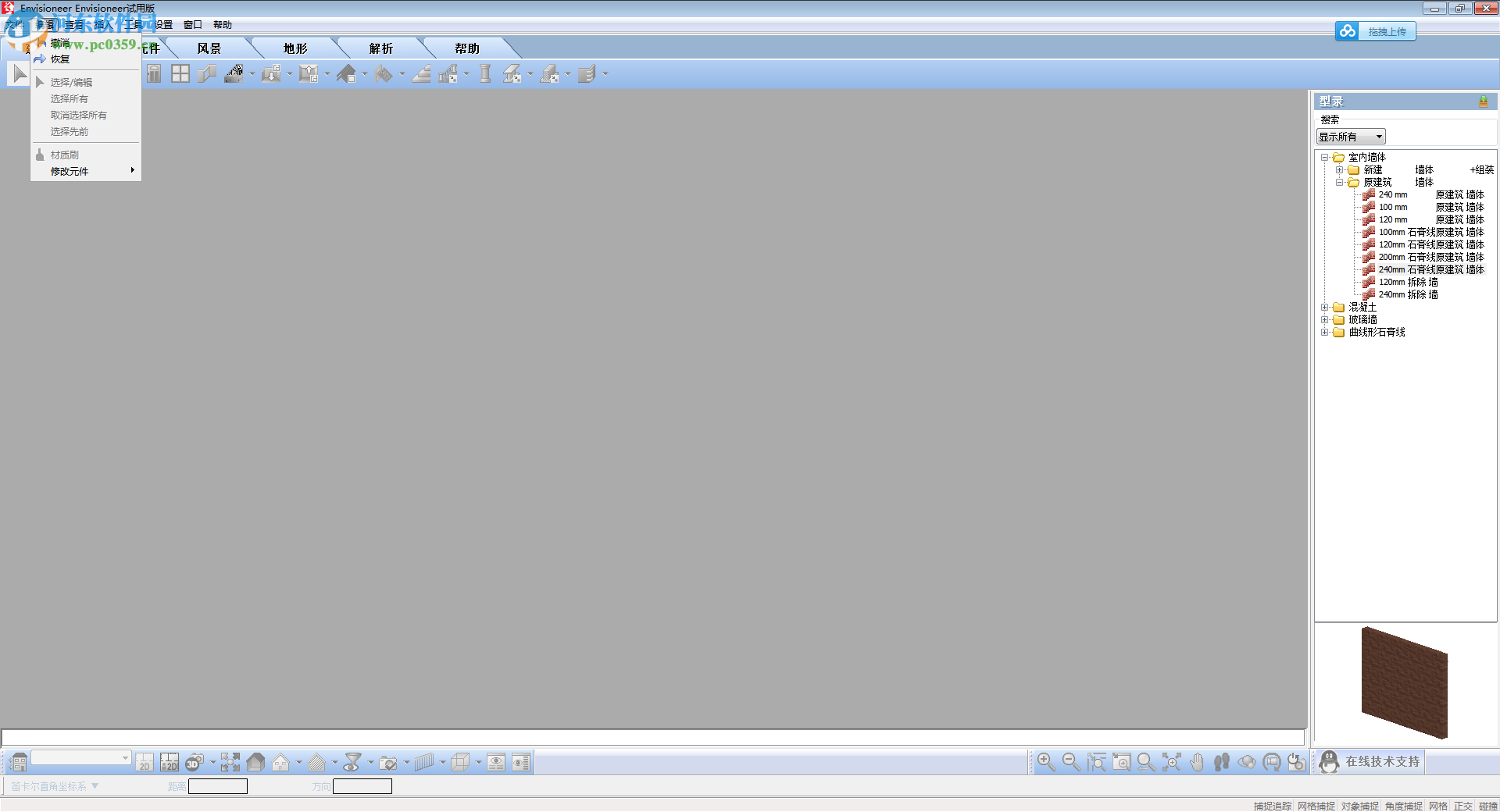Select the straight stairs tool icon
1500x812 pixels.
(422, 74)
